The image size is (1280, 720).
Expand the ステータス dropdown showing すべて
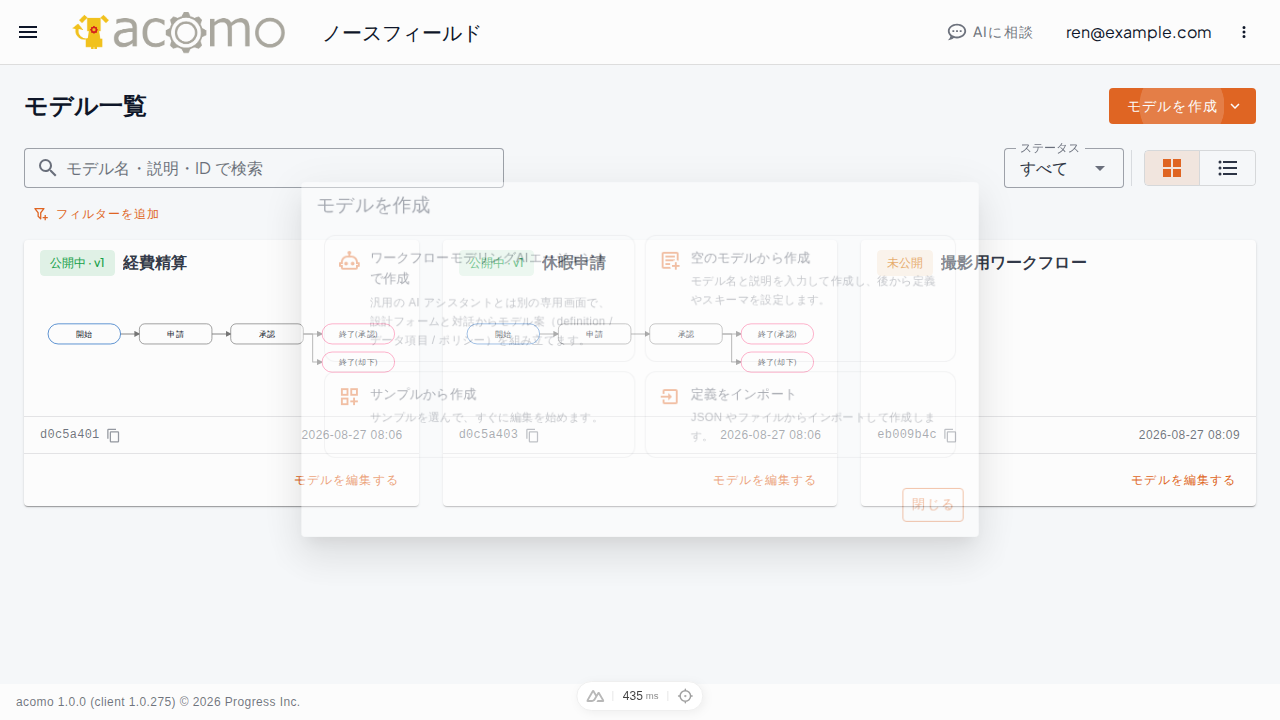point(1064,168)
